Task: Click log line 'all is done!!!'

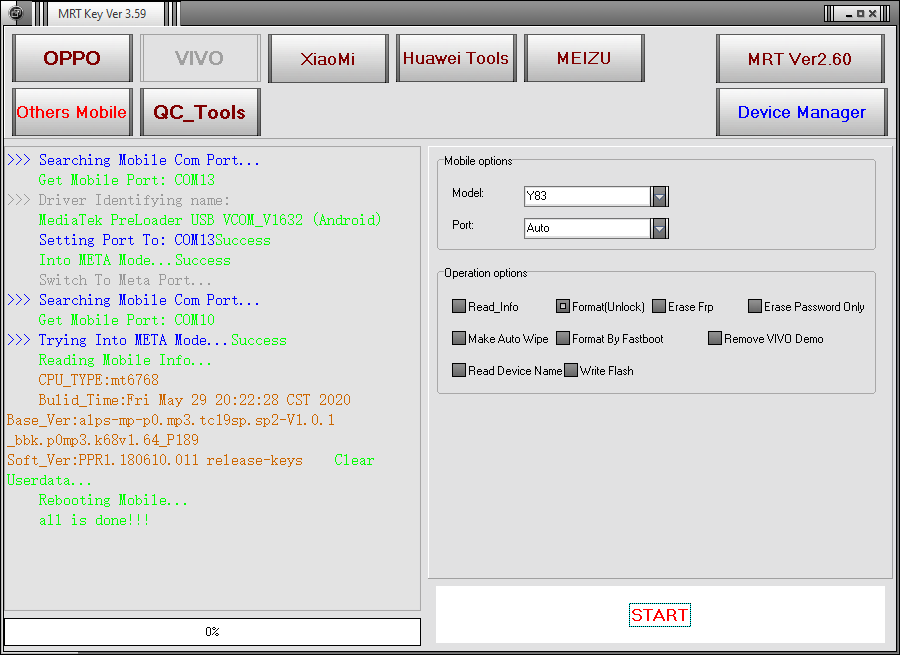Action: (94, 520)
